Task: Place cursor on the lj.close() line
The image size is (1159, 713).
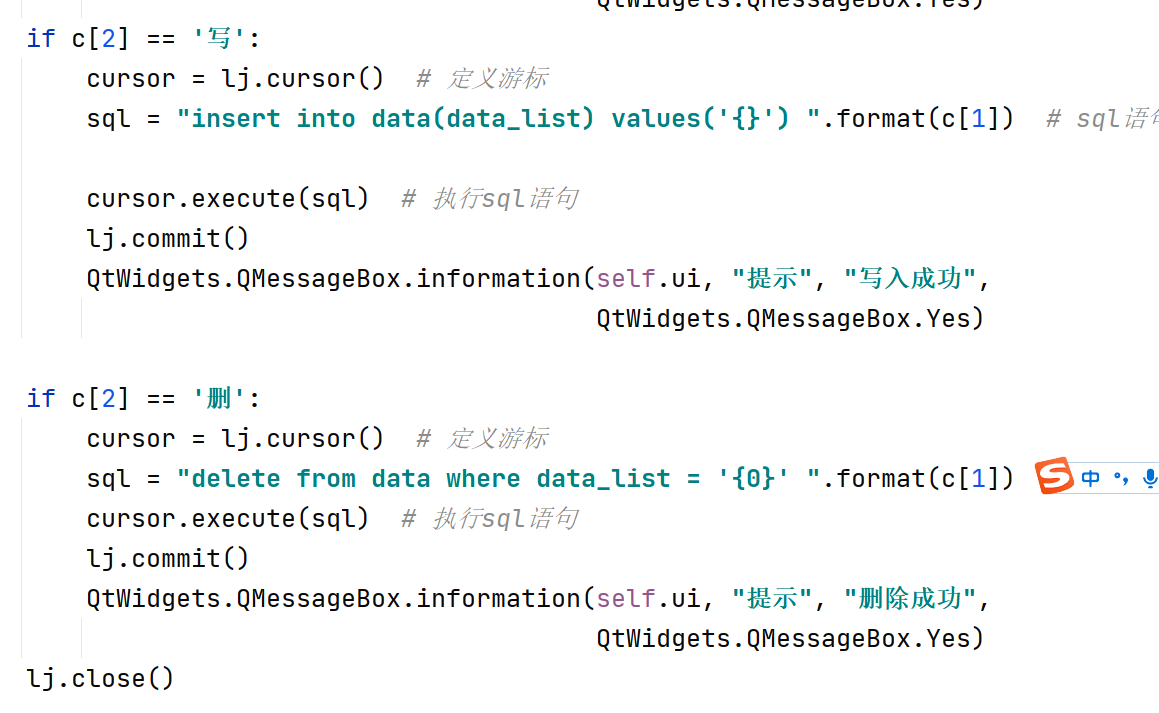Action: click(100, 679)
